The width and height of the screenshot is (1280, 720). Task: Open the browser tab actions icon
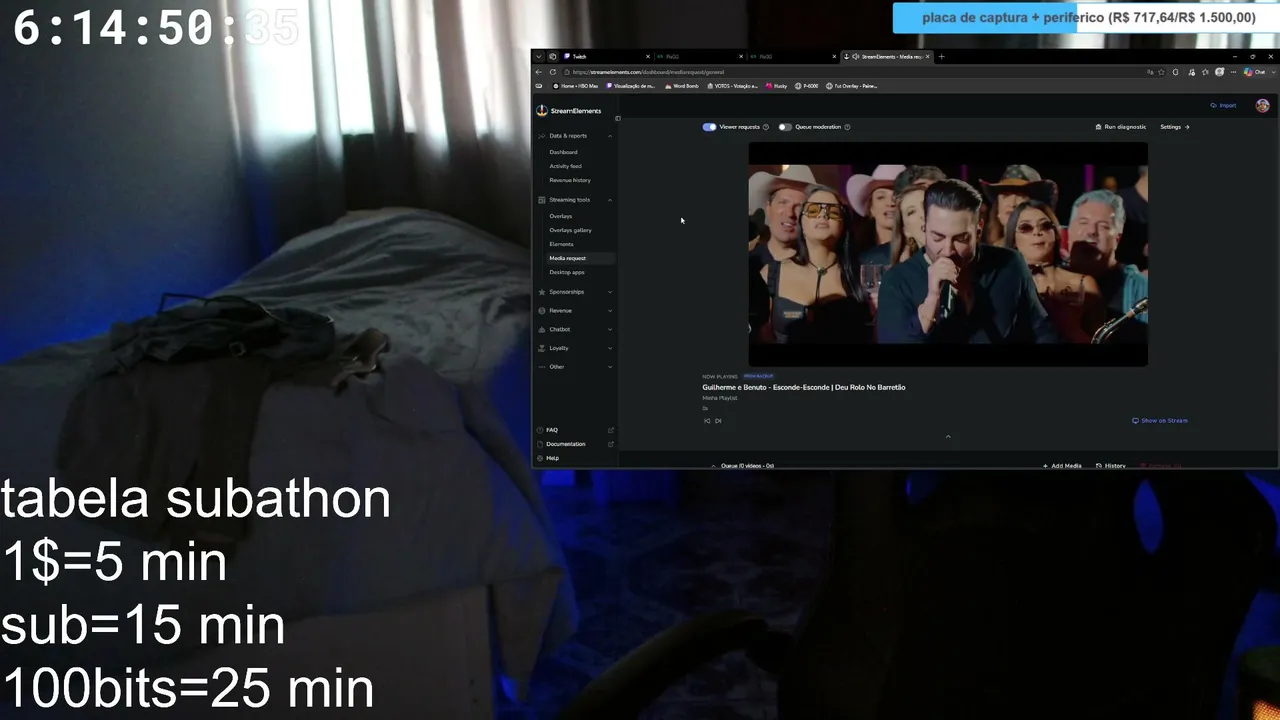click(552, 57)
